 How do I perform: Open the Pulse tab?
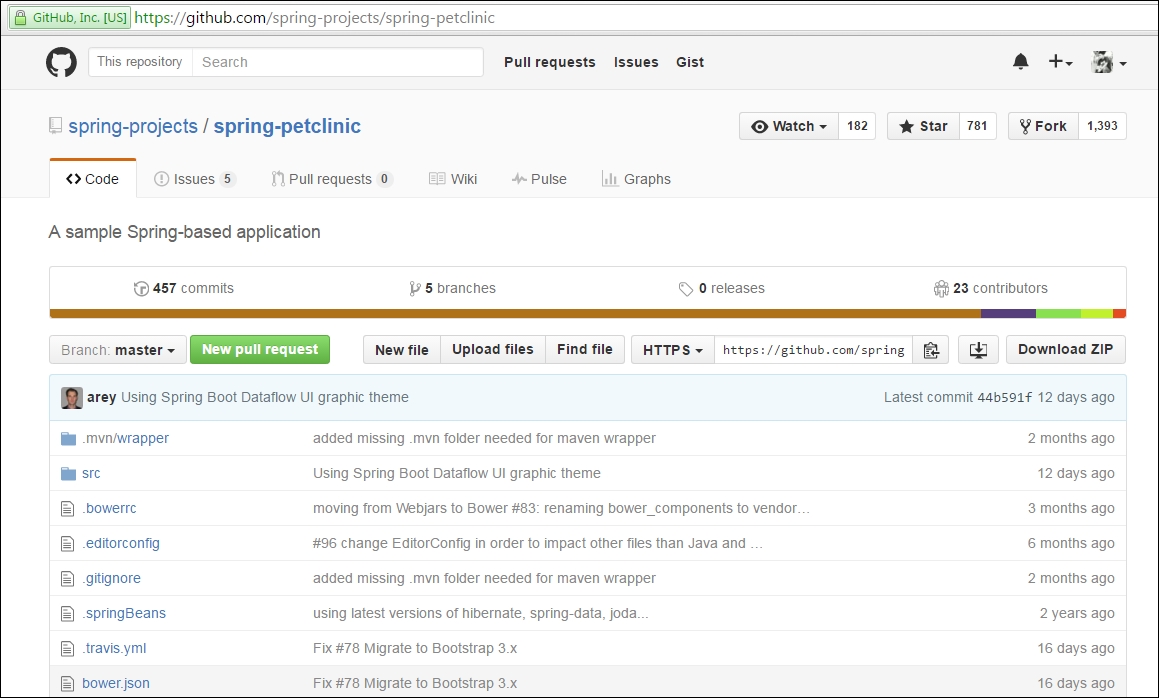pyautogui.click(x=539, y=179)
